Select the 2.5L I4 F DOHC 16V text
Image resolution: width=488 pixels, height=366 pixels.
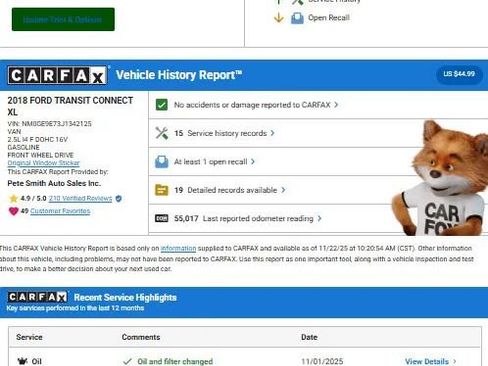pyautogui.click(x=37, y=139)
